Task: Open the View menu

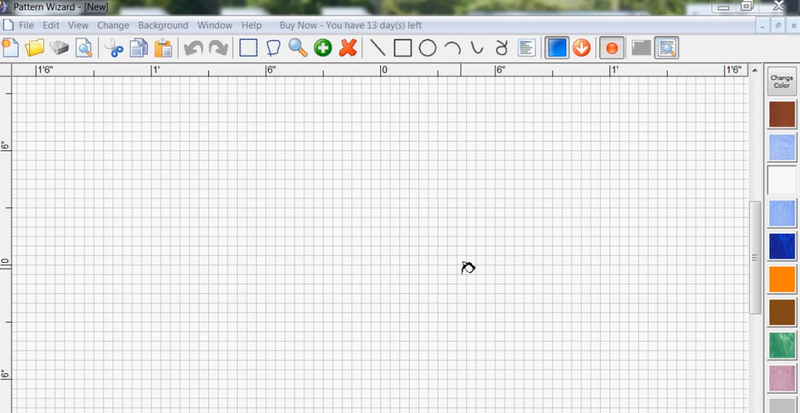Action: (x=78, y=25)
